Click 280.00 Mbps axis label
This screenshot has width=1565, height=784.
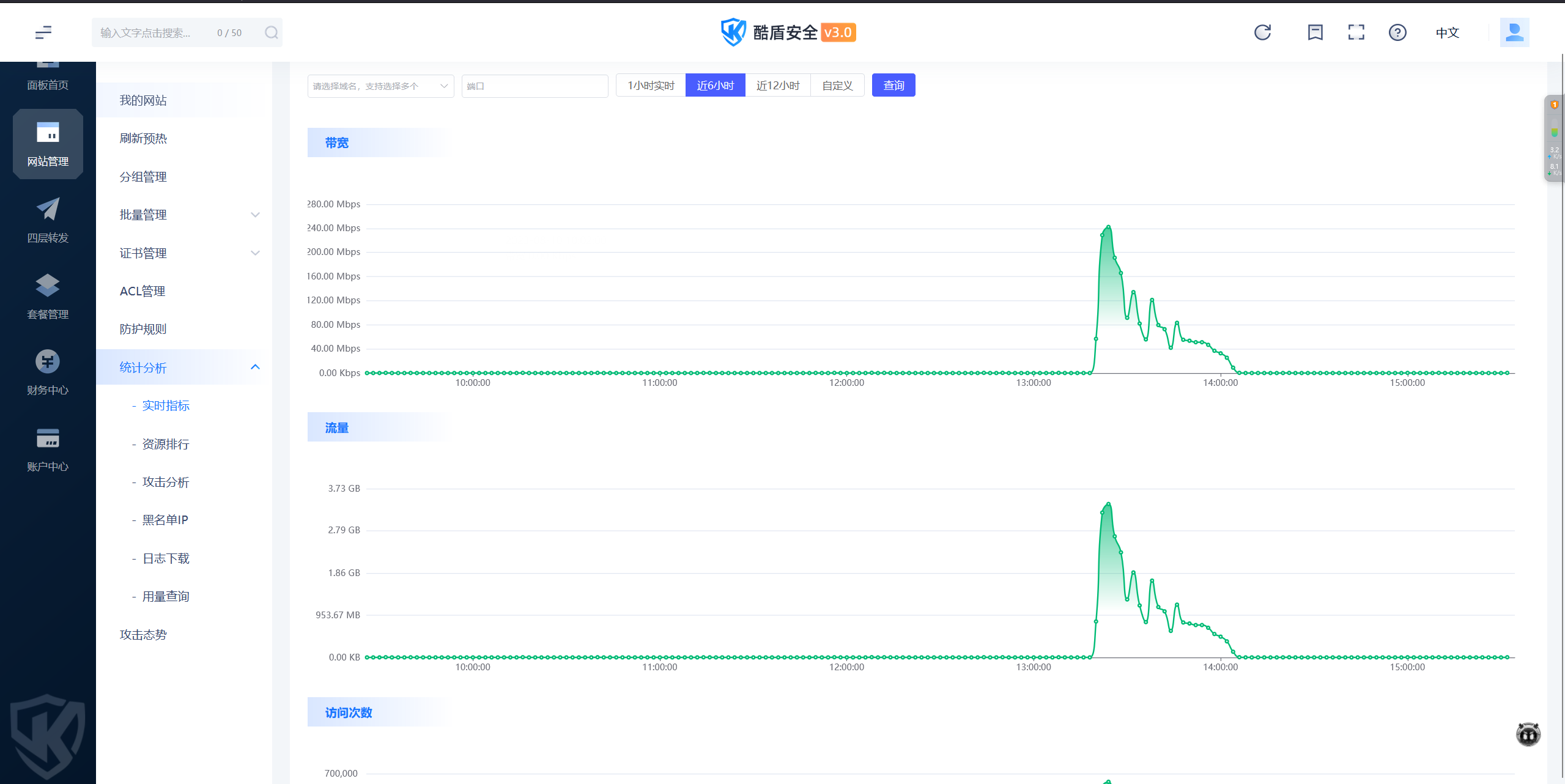(333, 204)
